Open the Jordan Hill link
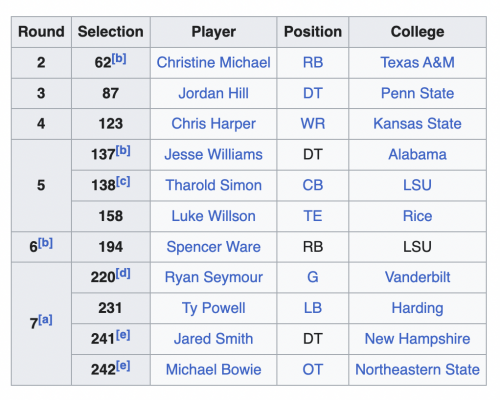Image resolution: width=500 pixels, height=400 pixels. click(x=213, y=93)
